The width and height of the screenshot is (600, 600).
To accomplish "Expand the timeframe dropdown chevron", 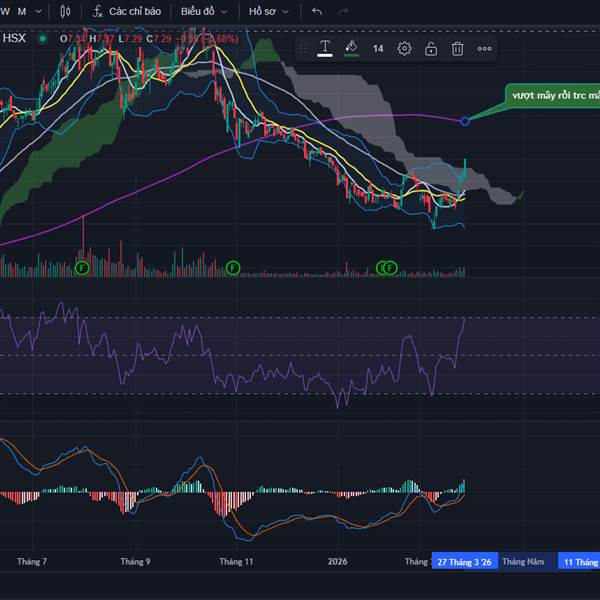I will coord(38,12).
